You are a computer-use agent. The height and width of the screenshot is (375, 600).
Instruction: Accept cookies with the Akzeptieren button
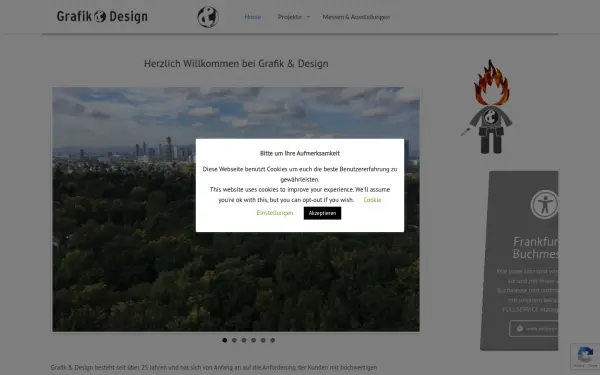pos(322,213)
